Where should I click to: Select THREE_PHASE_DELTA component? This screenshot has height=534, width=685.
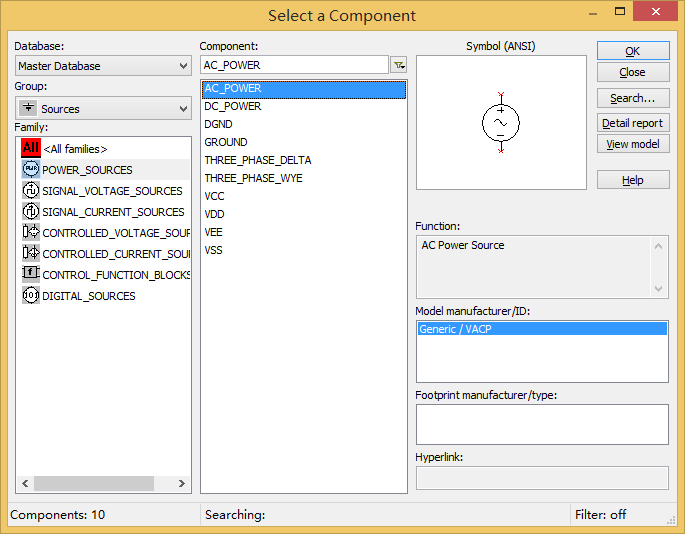(x=257, y=160)
